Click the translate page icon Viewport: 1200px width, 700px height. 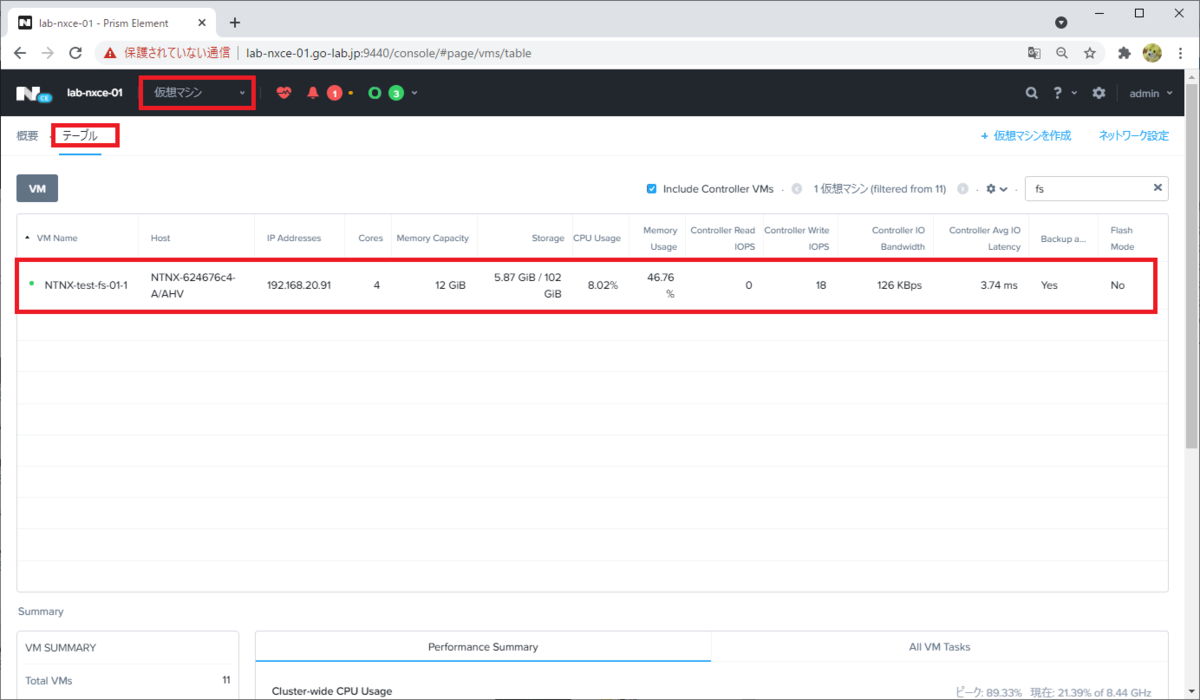1034,53
